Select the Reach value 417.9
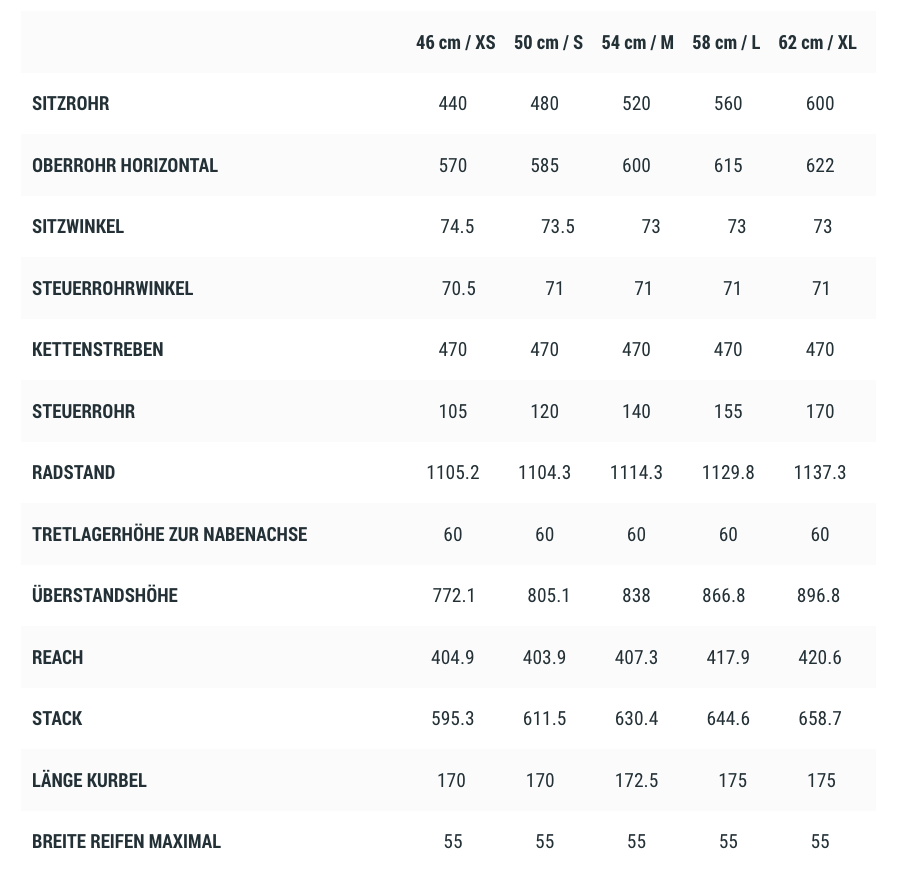The width and height of the screenshot is (904, 888). coord(728,657)
